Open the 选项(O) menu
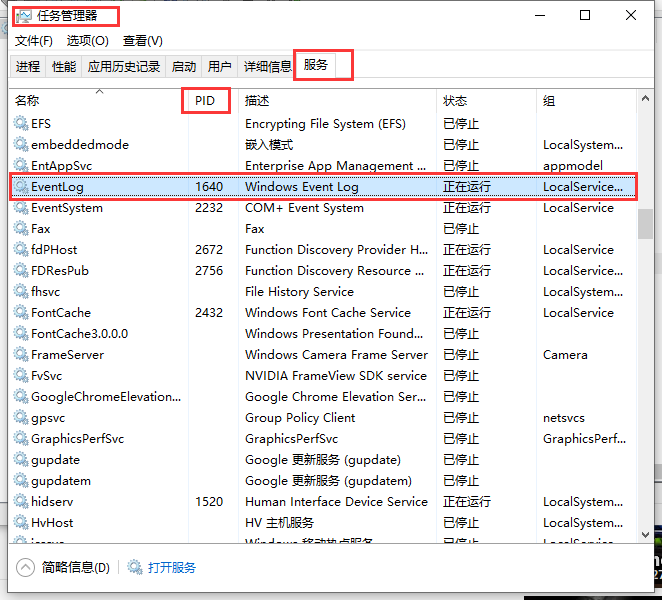 (87, 41)
